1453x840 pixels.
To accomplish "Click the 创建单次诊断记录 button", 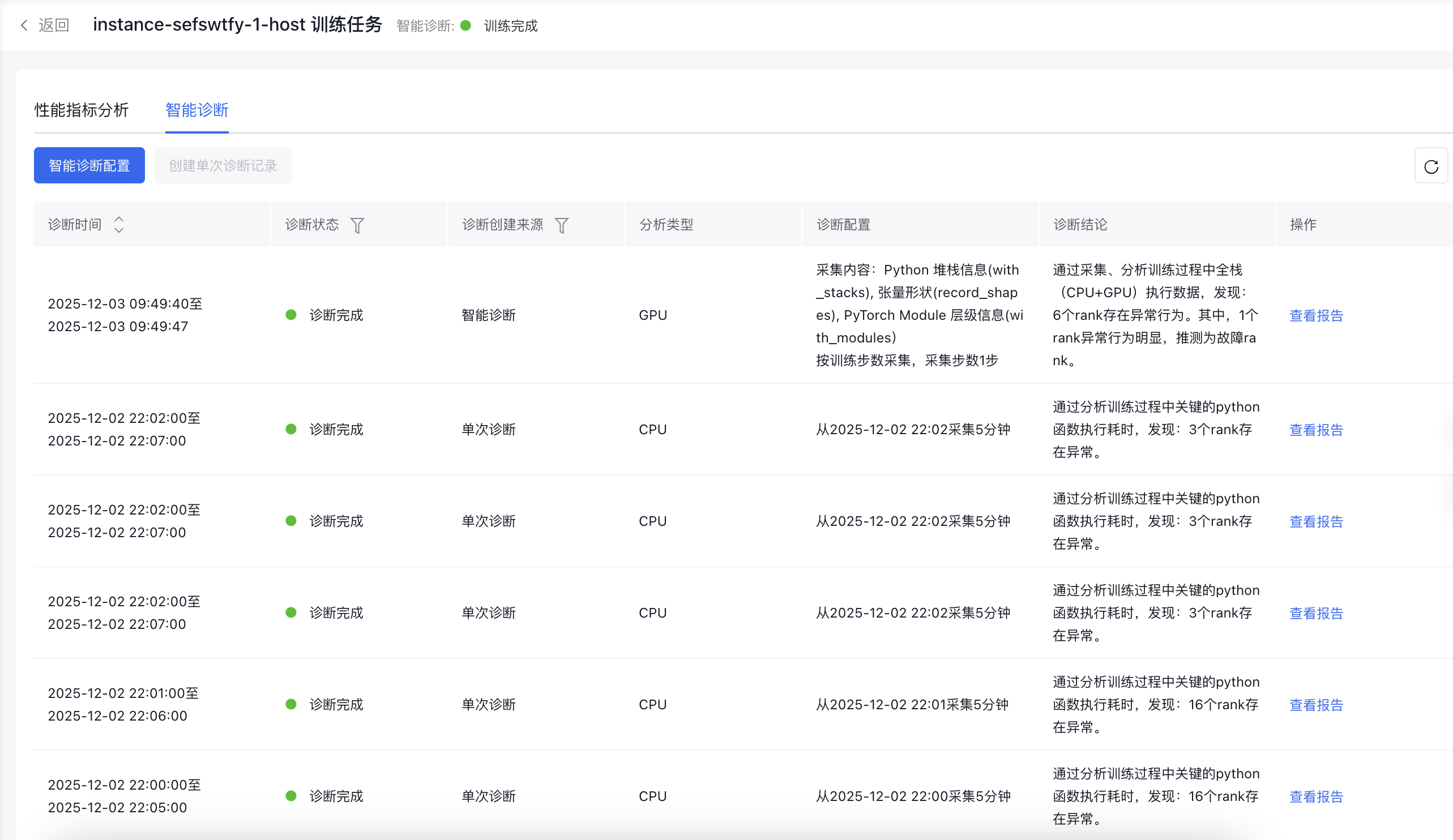I will point(223,166).
